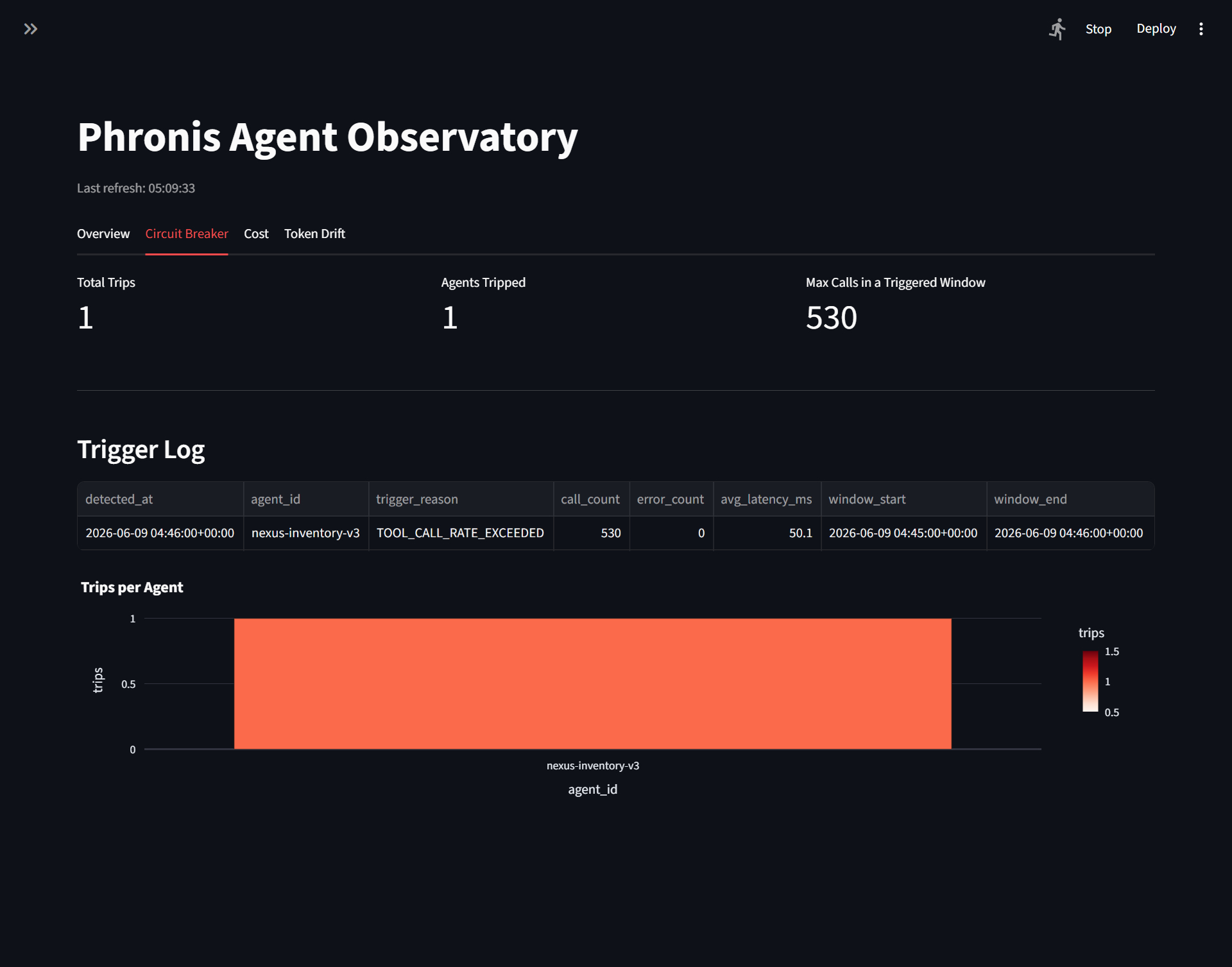Select the Circuit Breaker tab
The image size is (1232, 967).
point(187,234)
